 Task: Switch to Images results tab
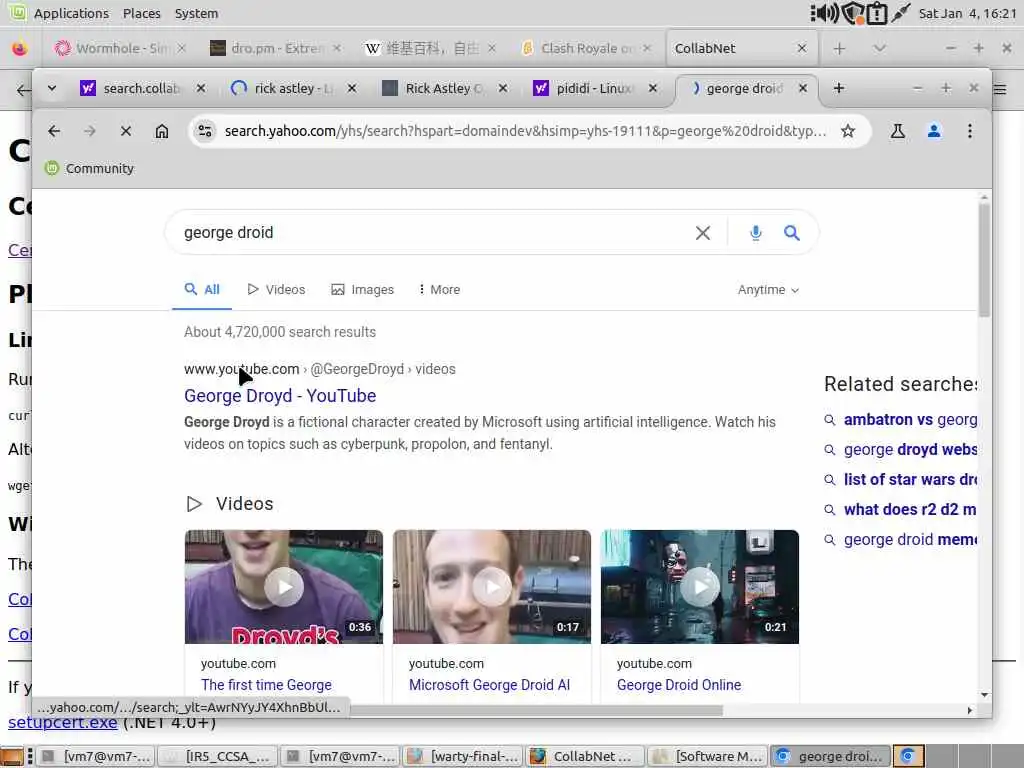tap(362, 290)
